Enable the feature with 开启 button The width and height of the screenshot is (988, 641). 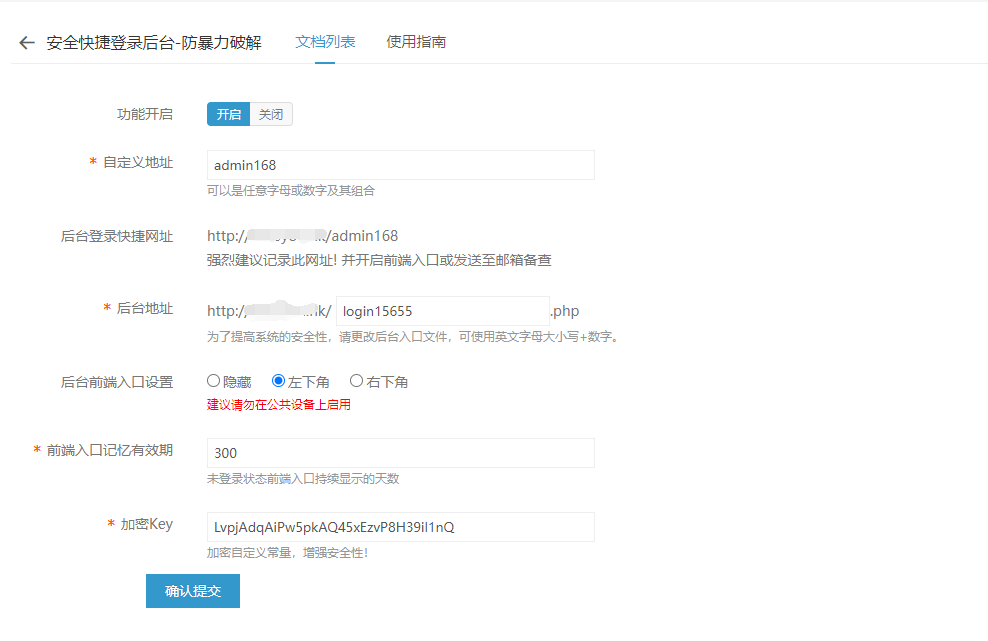[x=229, y=114]
